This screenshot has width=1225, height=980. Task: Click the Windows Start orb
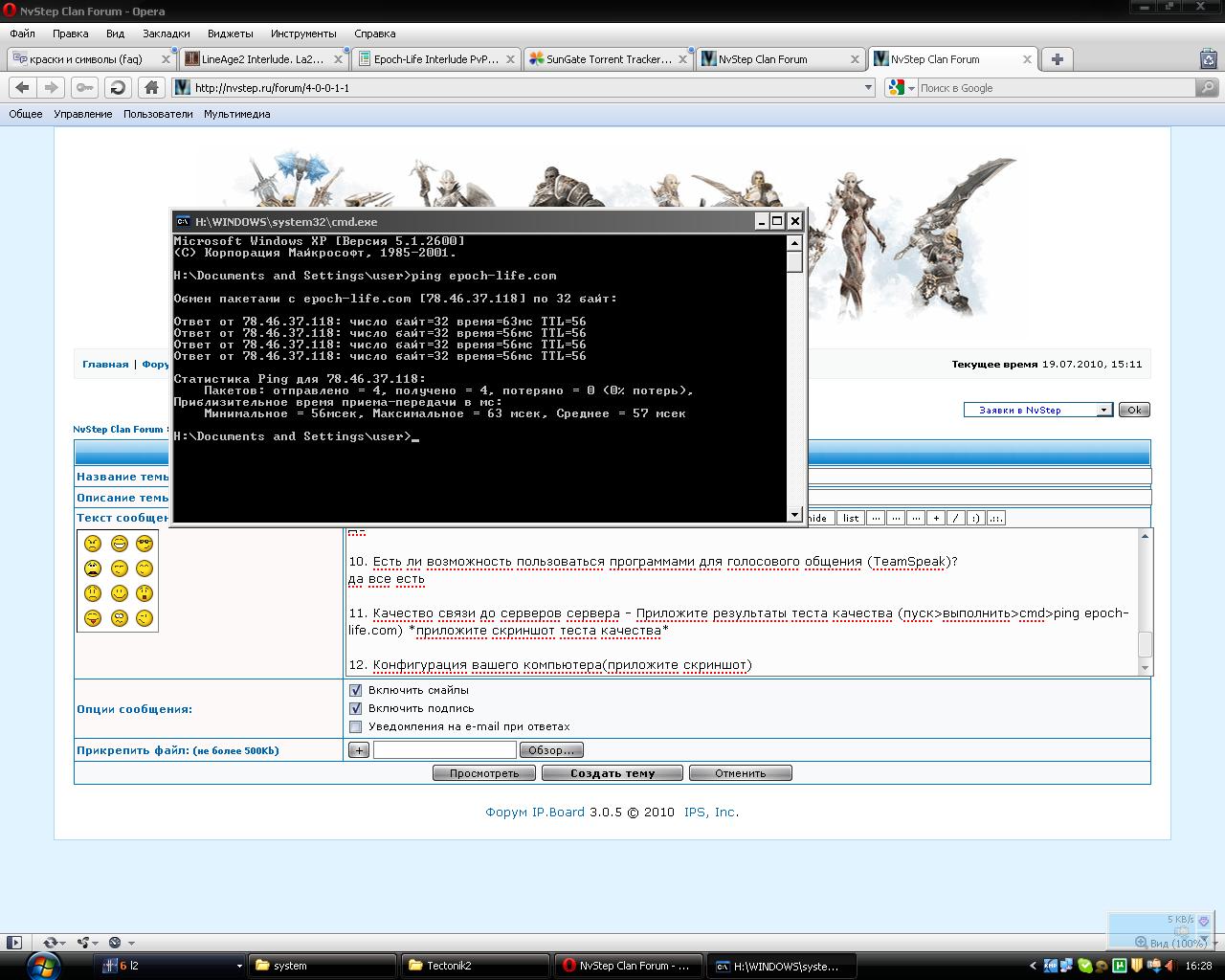(44, 965)
